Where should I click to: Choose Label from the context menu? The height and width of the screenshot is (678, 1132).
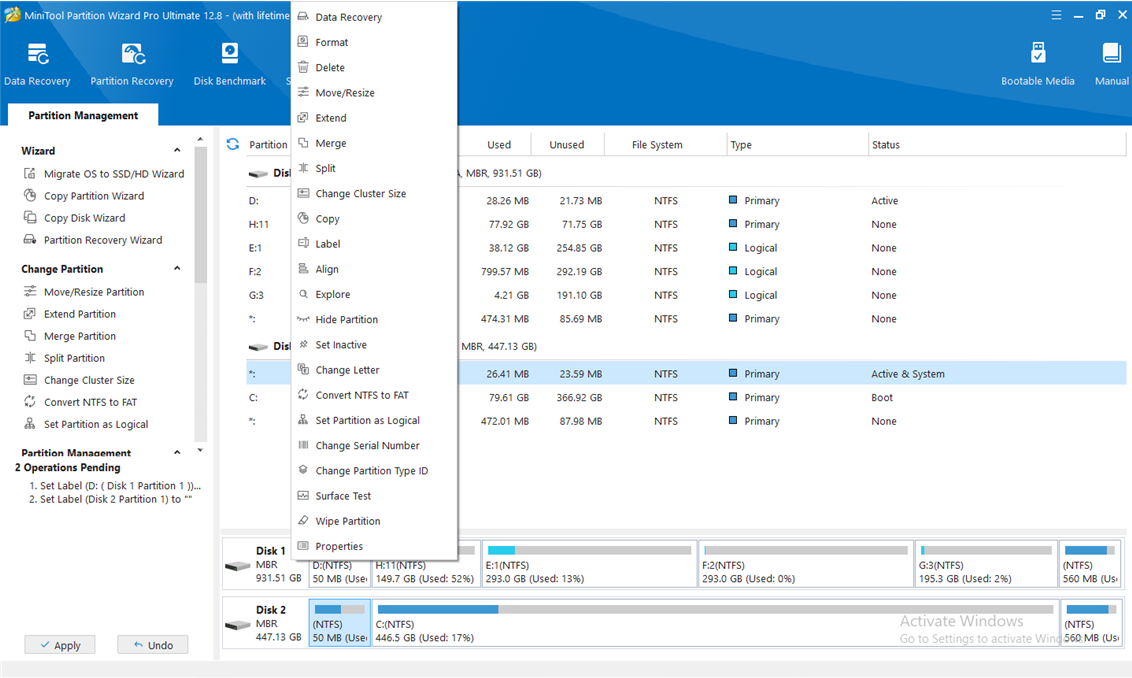[x=374, y=244]
